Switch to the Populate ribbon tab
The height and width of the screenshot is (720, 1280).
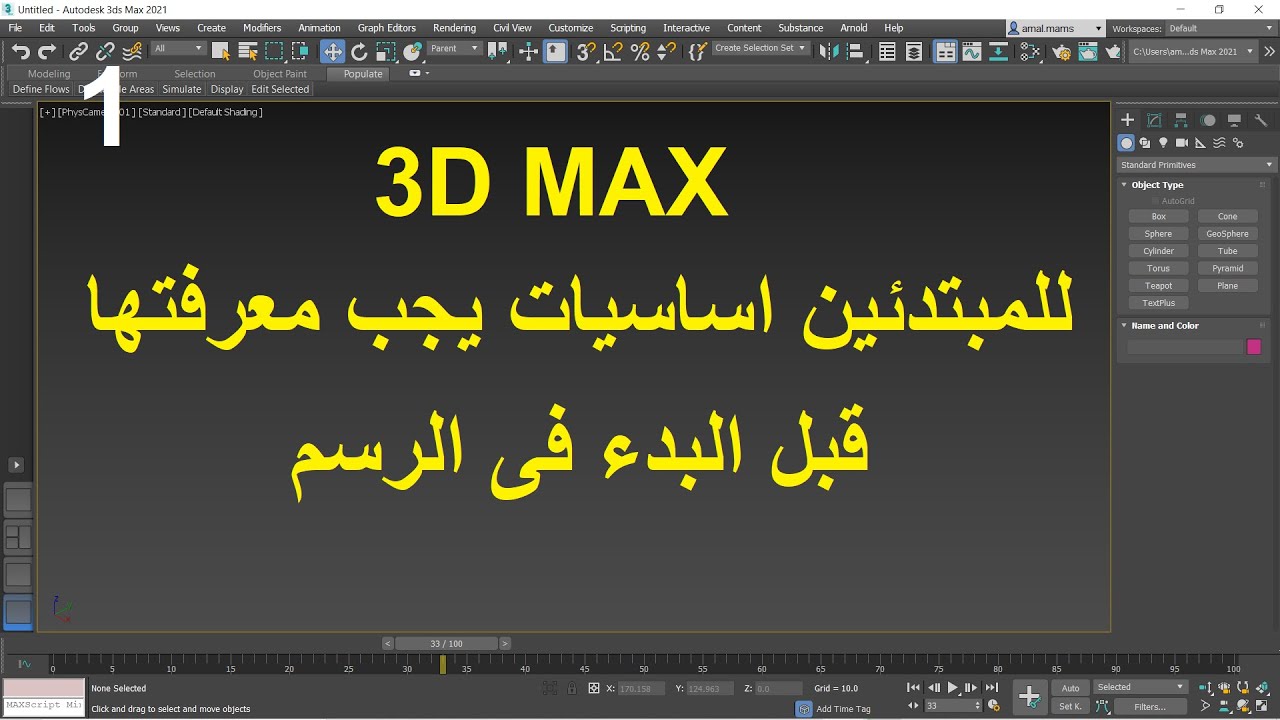(363, 74)
